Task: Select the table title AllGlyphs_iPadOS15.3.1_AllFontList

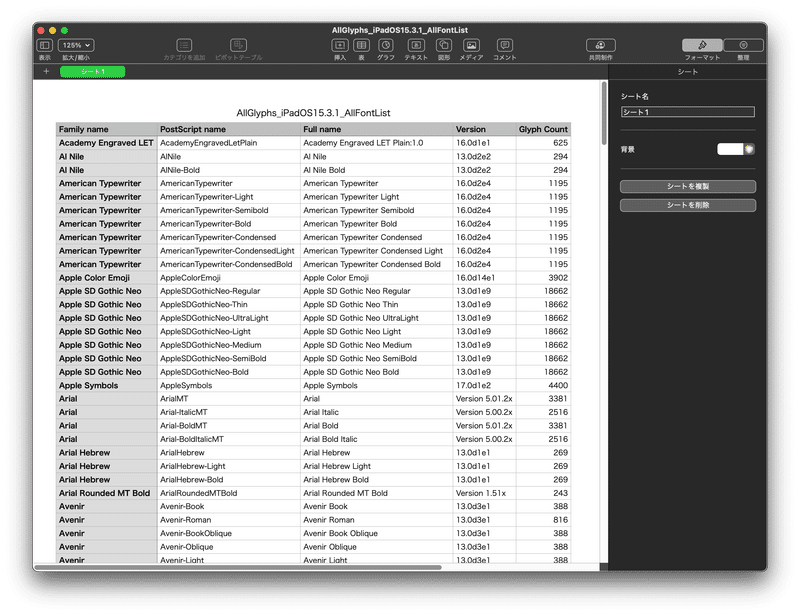Action: [x=313, y=113]
